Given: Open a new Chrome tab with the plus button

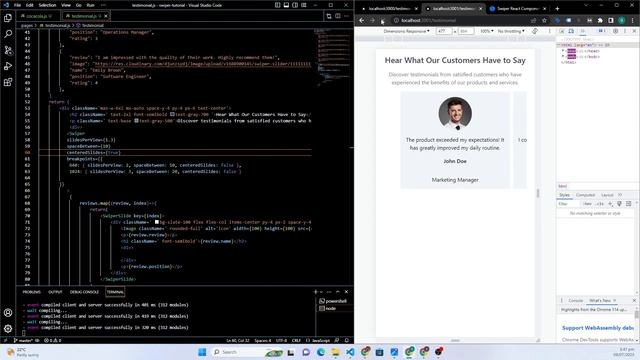Looking at the screenshot, I should click(557, 9).
